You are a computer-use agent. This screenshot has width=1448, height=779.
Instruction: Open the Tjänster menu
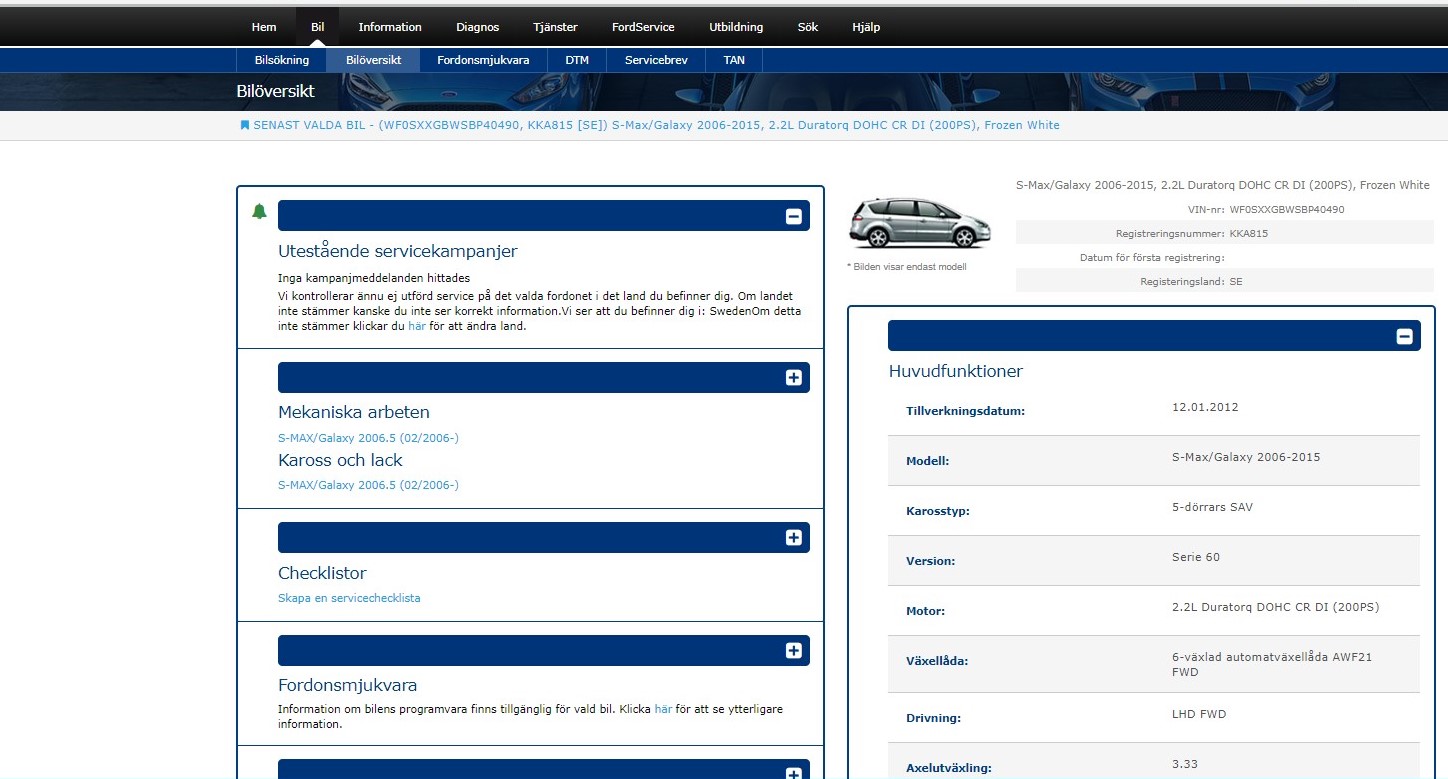[555, 27]
